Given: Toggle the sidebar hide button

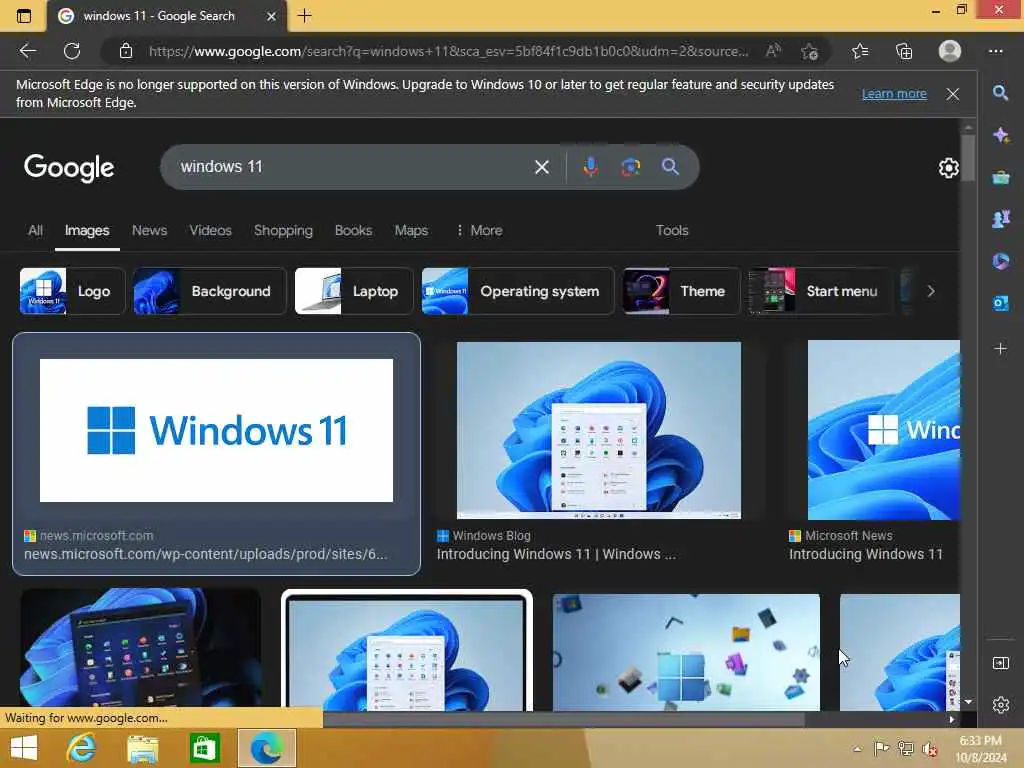Looking at the screenshot, I should (x=1000, y=663).
